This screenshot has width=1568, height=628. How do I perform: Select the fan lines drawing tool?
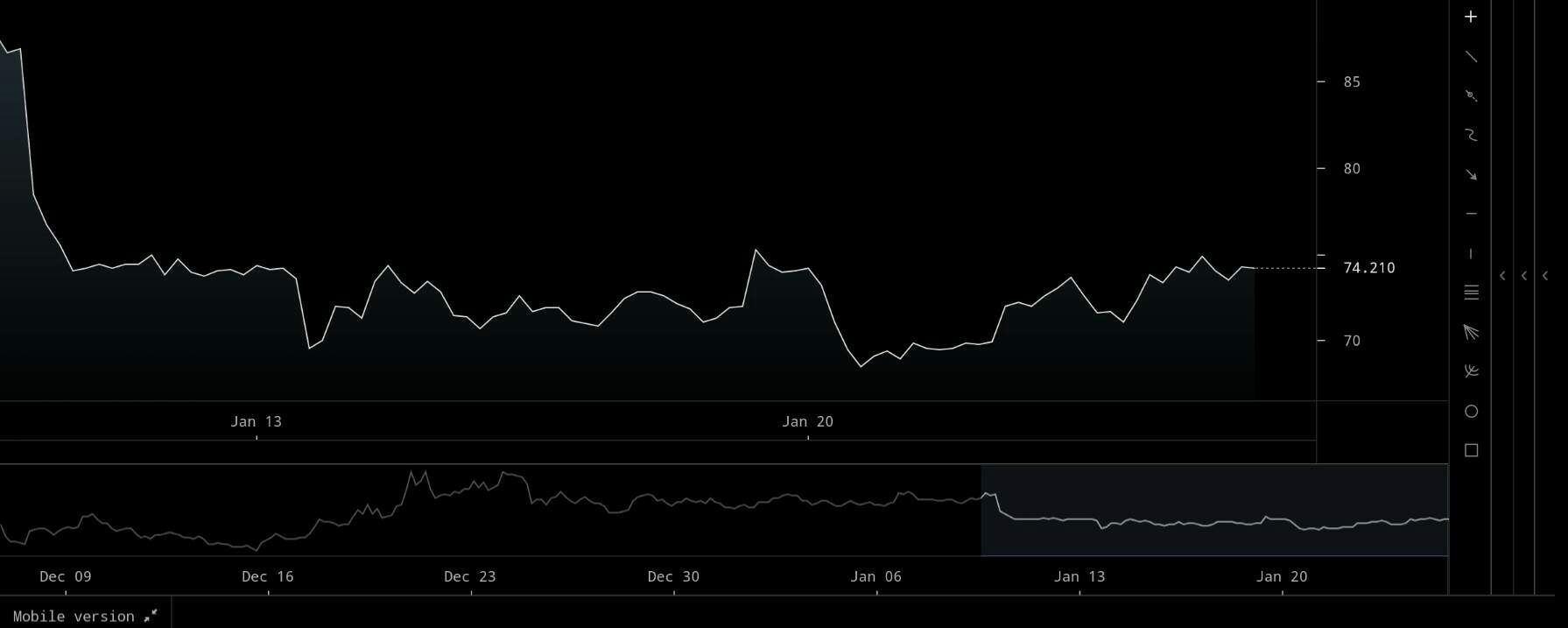[x=1471, y=332]
